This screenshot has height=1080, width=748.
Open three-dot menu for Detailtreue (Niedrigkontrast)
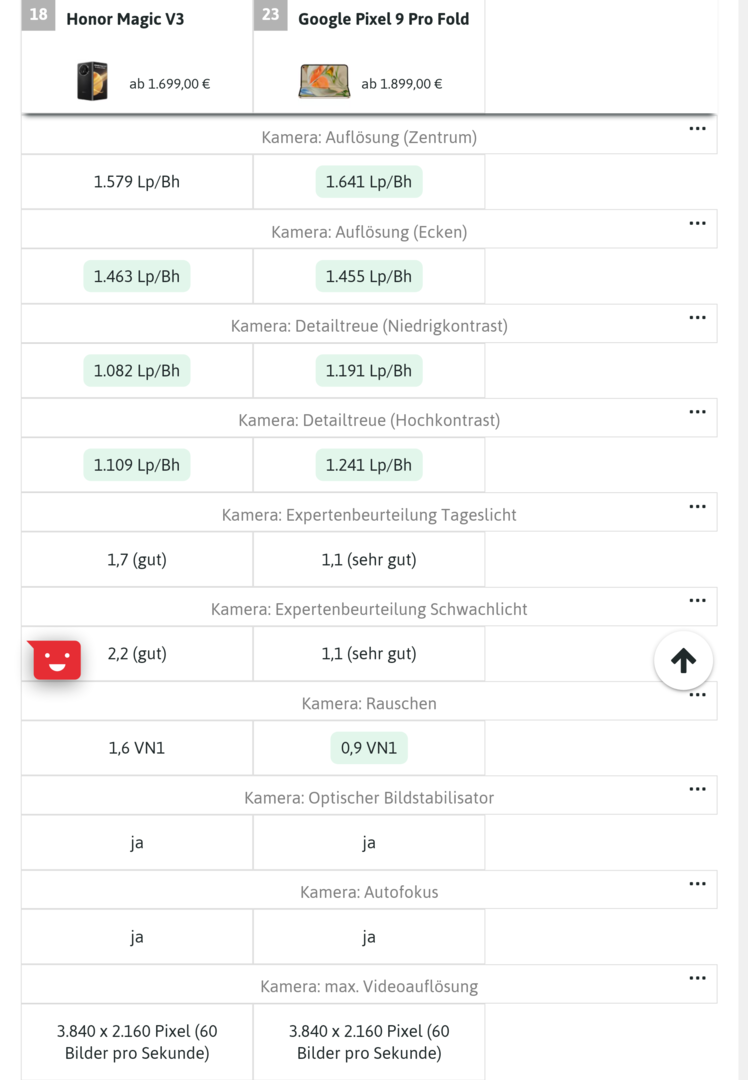coord(697,318)
